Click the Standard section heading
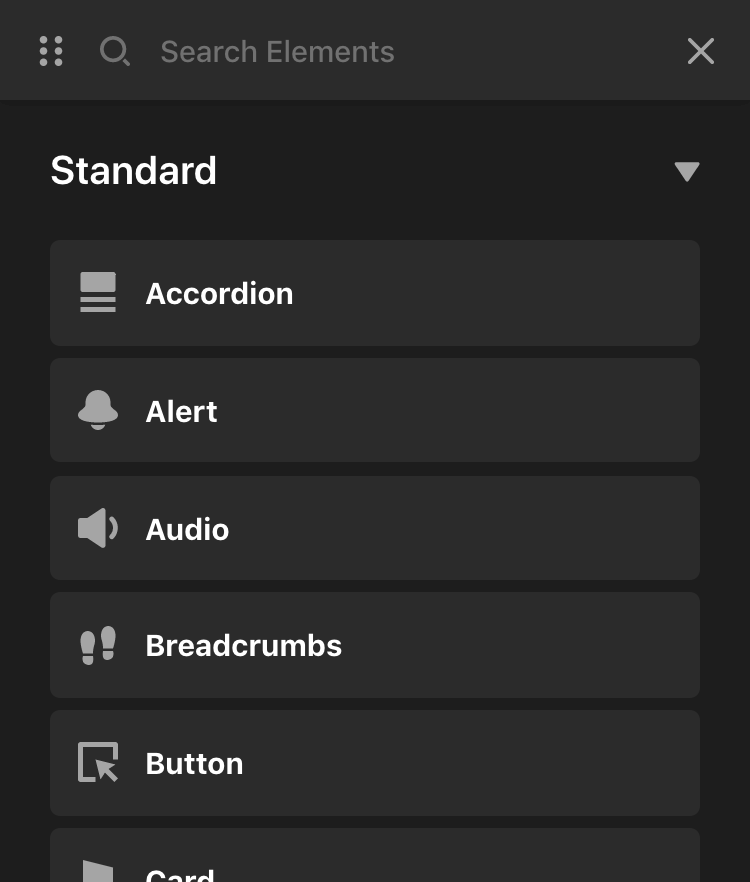 pos(134,171)
